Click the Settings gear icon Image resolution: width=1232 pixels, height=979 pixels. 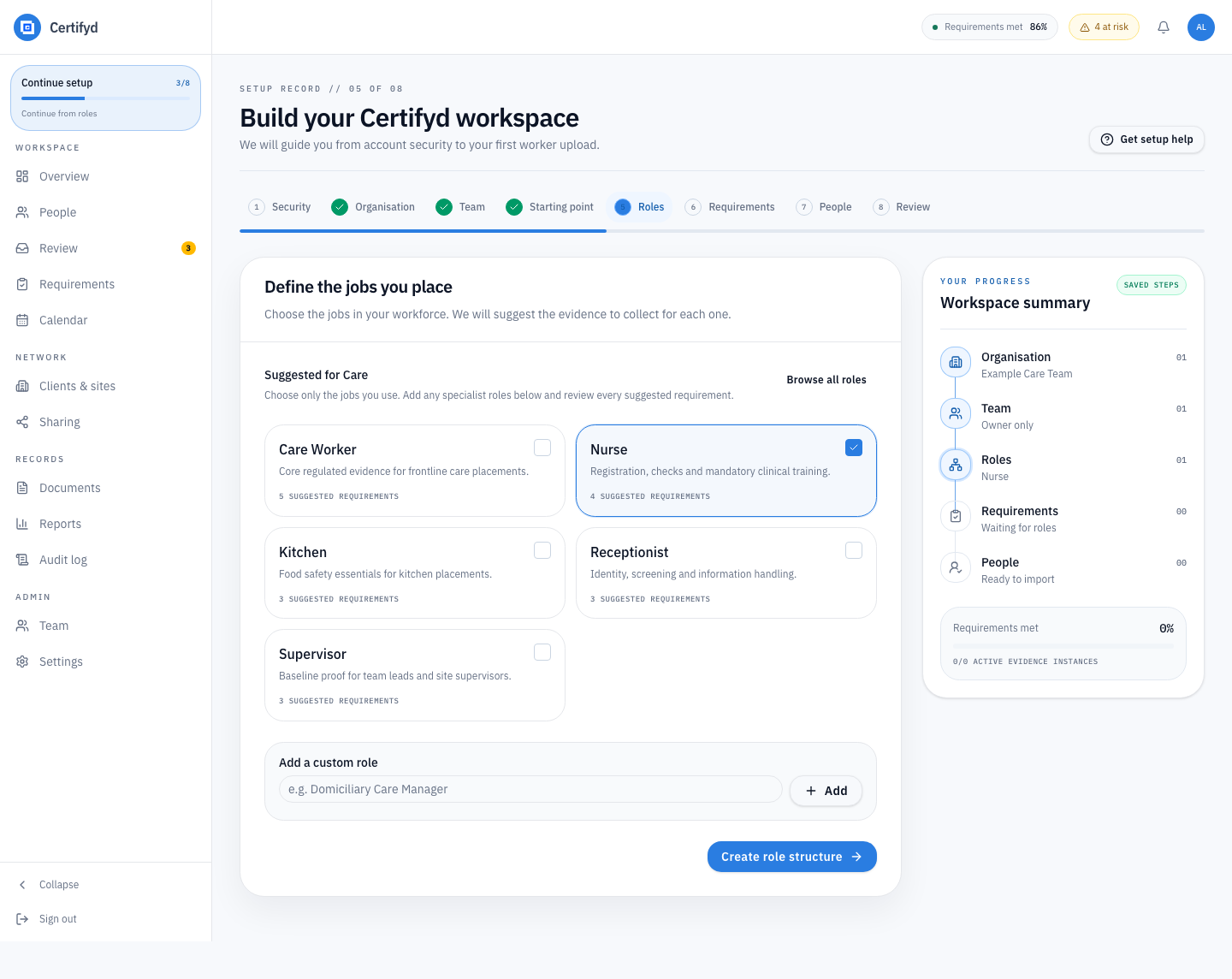tap(22, 662)
